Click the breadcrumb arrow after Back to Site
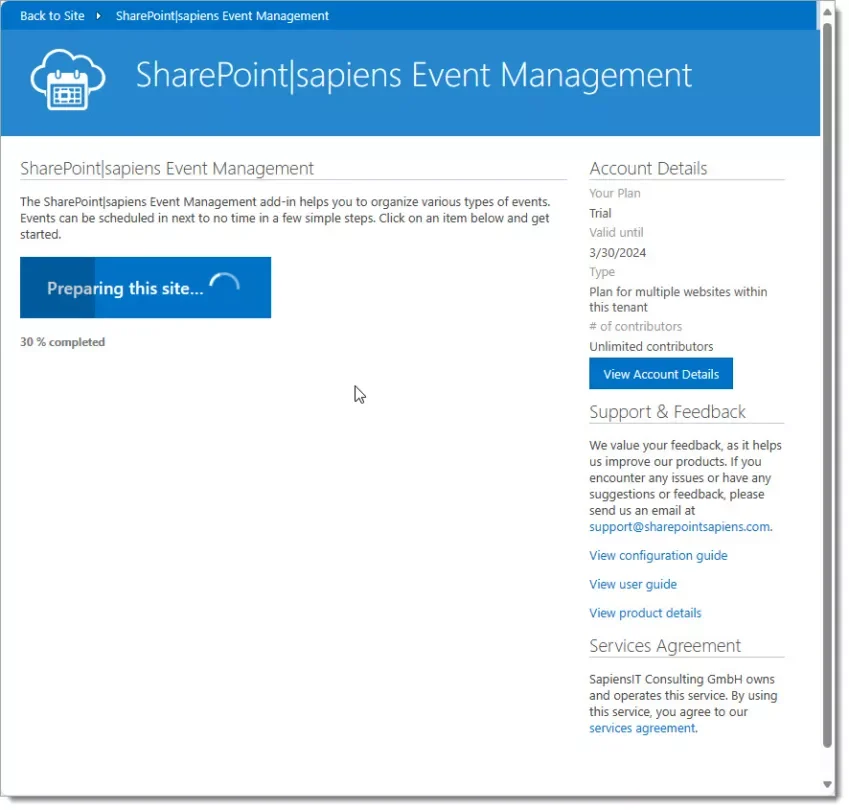 (99, 16)
